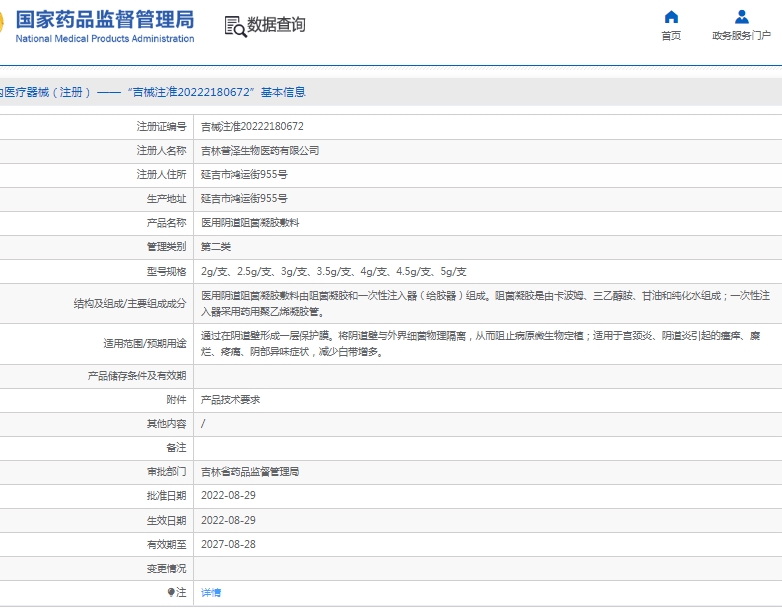
Task: Click the ●注 bullet icon
Action: [171, 592]
